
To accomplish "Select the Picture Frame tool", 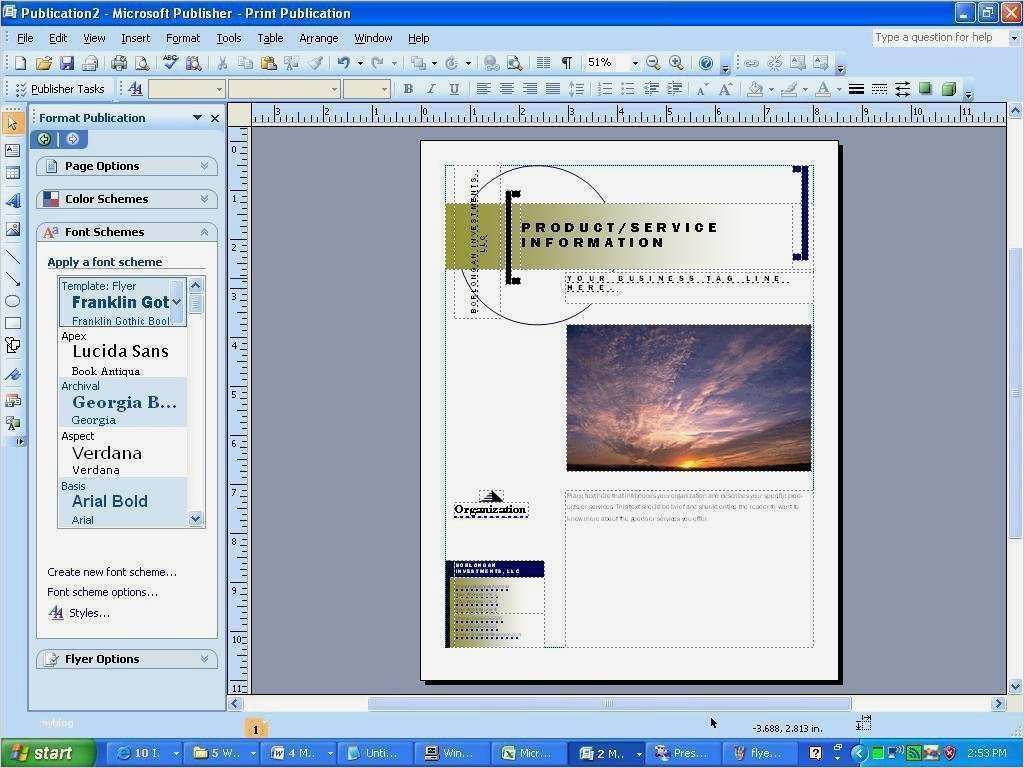I will click(x=13, y=225).
